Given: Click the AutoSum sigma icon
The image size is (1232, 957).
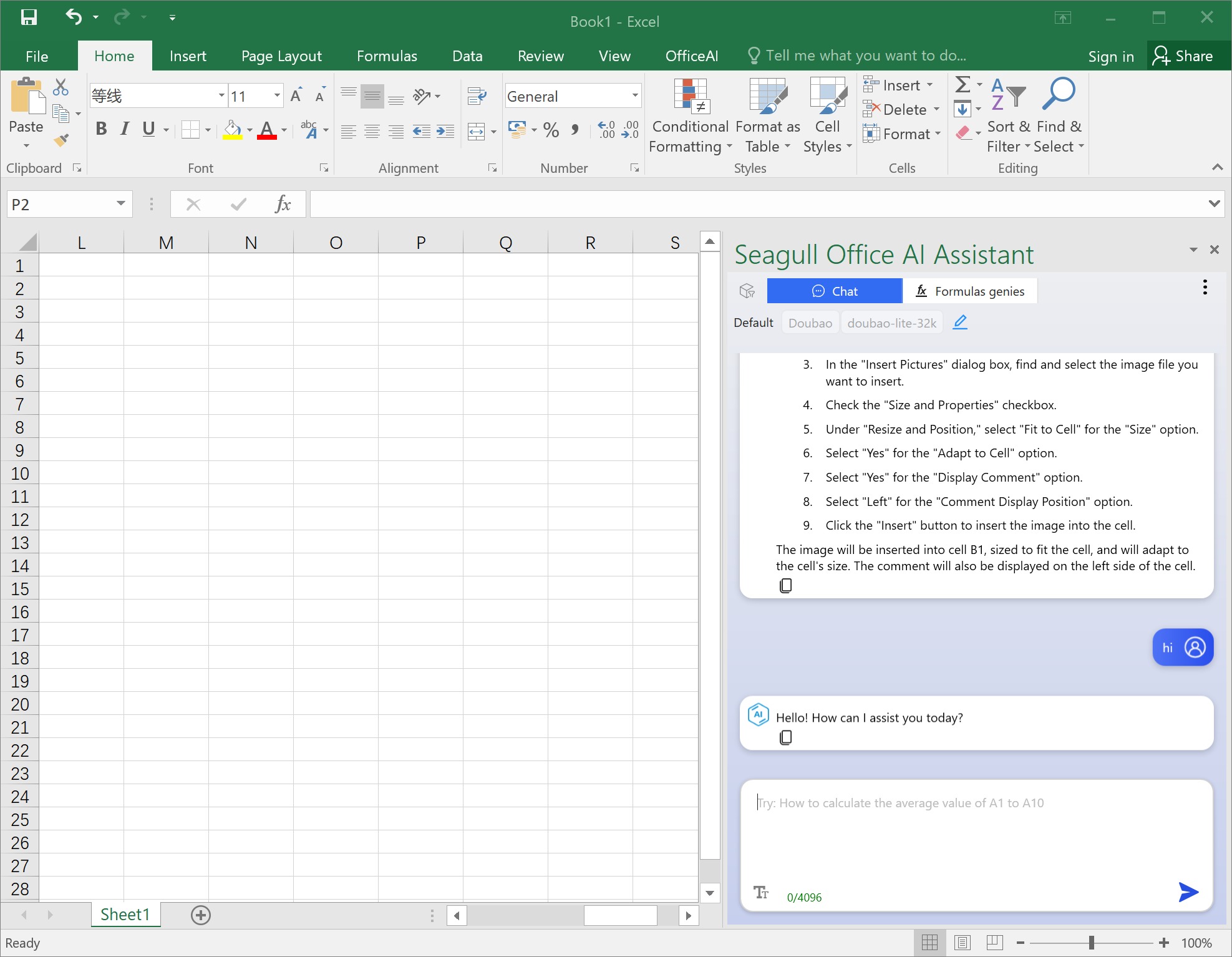Looking at the screenshot, I should (x=963, y=84).
